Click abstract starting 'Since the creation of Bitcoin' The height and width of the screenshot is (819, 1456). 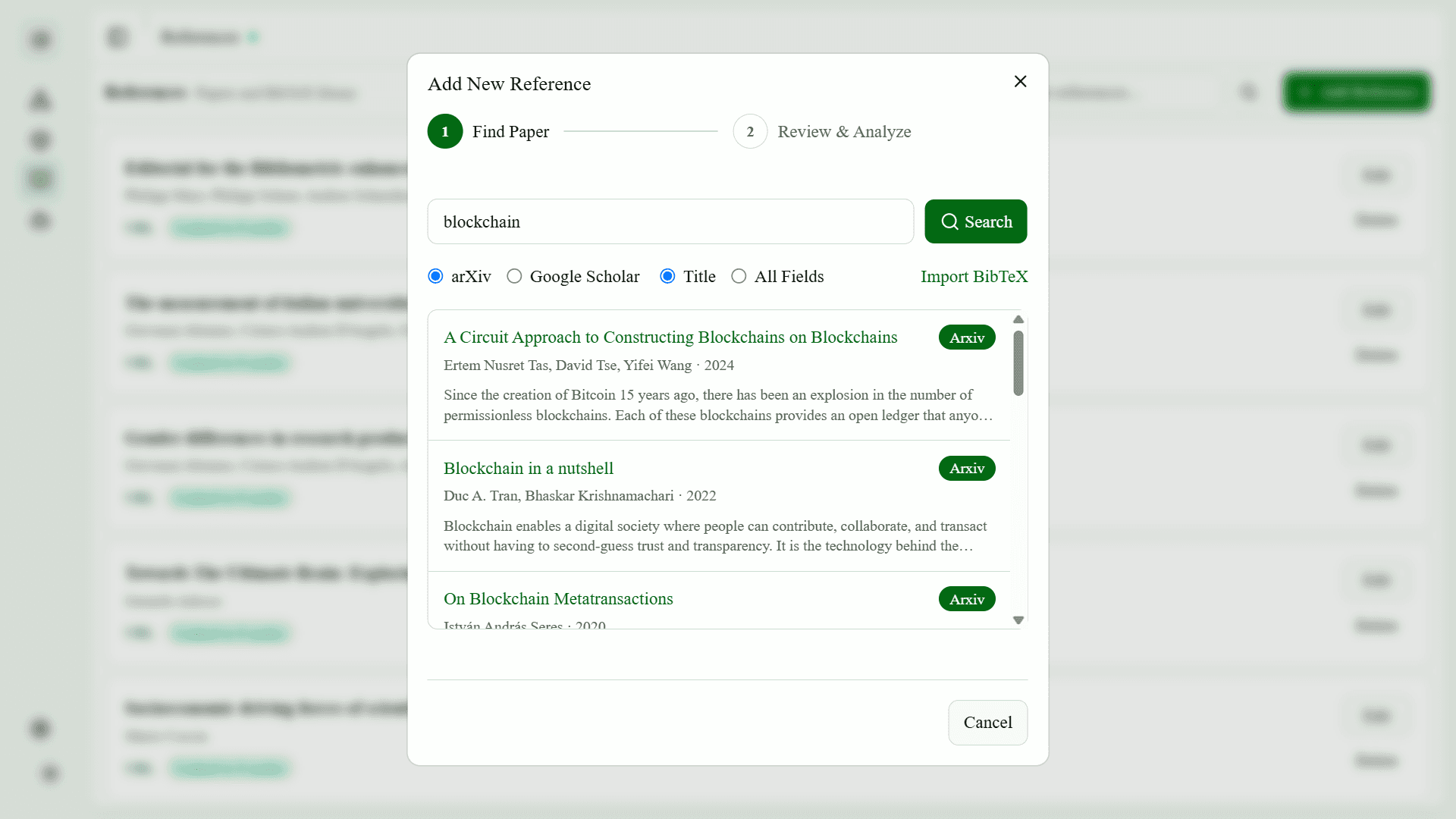(718, 405)
